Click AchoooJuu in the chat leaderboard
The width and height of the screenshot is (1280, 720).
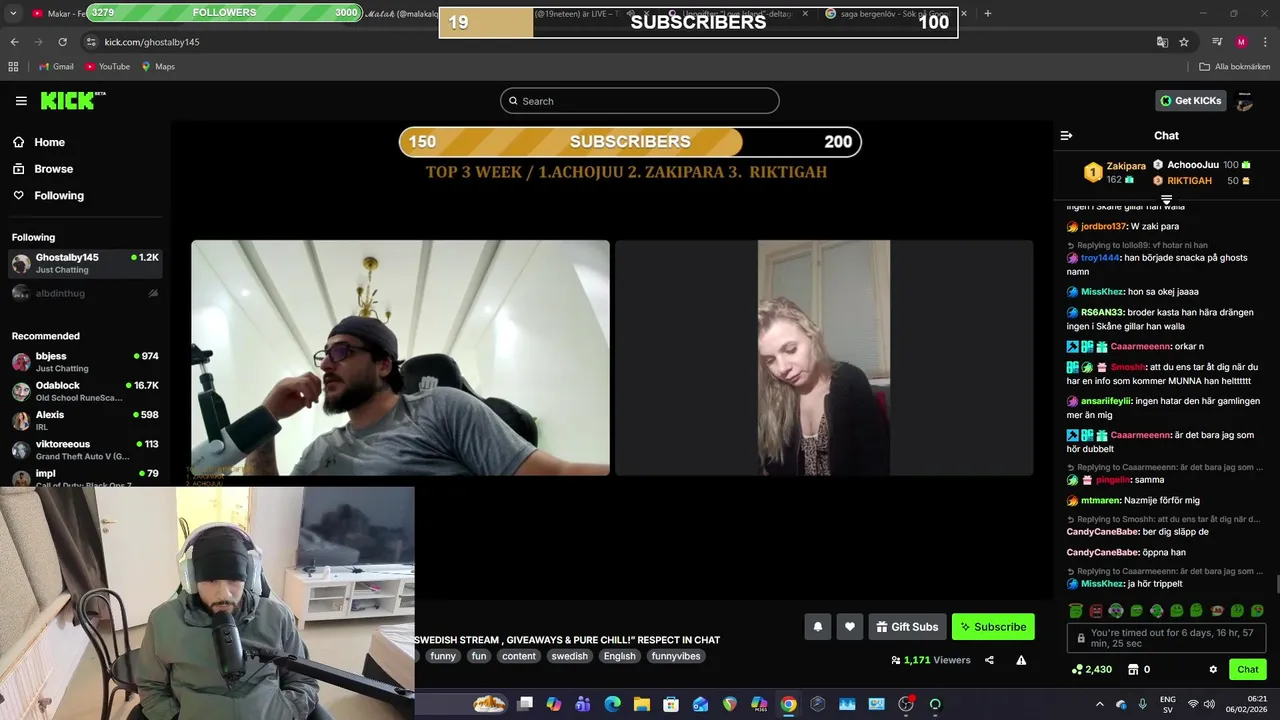coord(1193,165)
